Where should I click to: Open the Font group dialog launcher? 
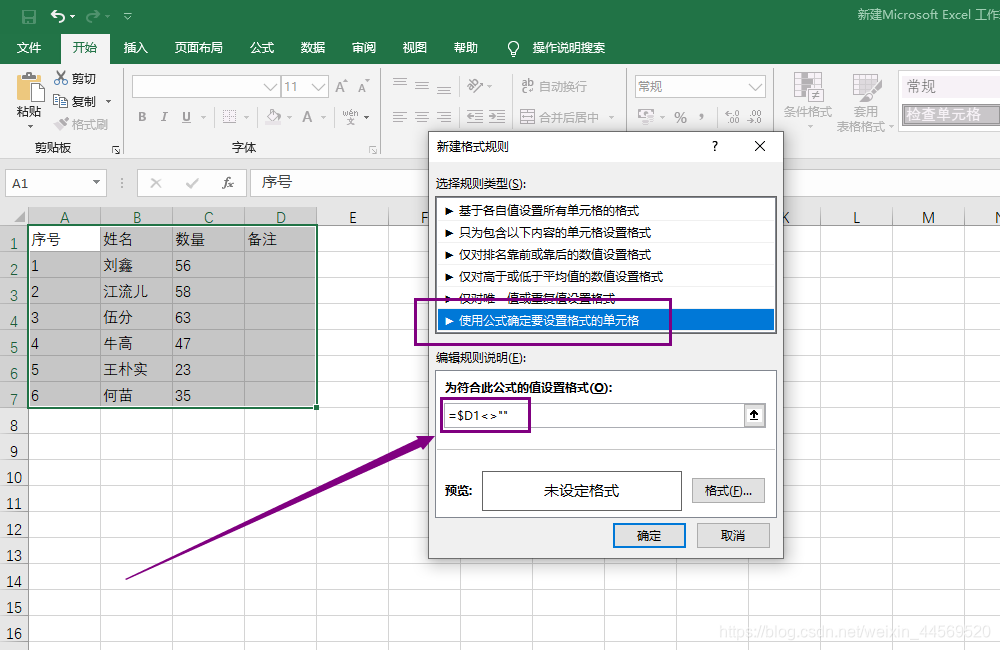pos(373,150)
